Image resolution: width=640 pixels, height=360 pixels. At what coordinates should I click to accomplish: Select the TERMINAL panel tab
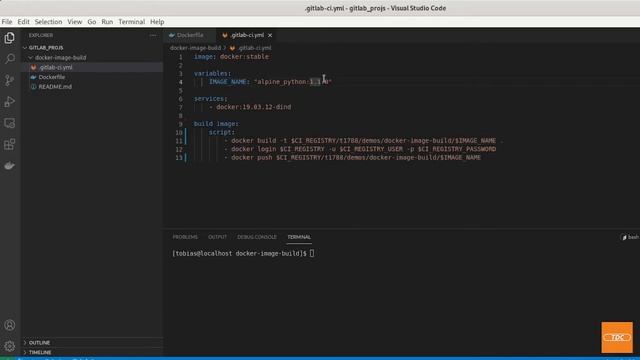point(299,237)
